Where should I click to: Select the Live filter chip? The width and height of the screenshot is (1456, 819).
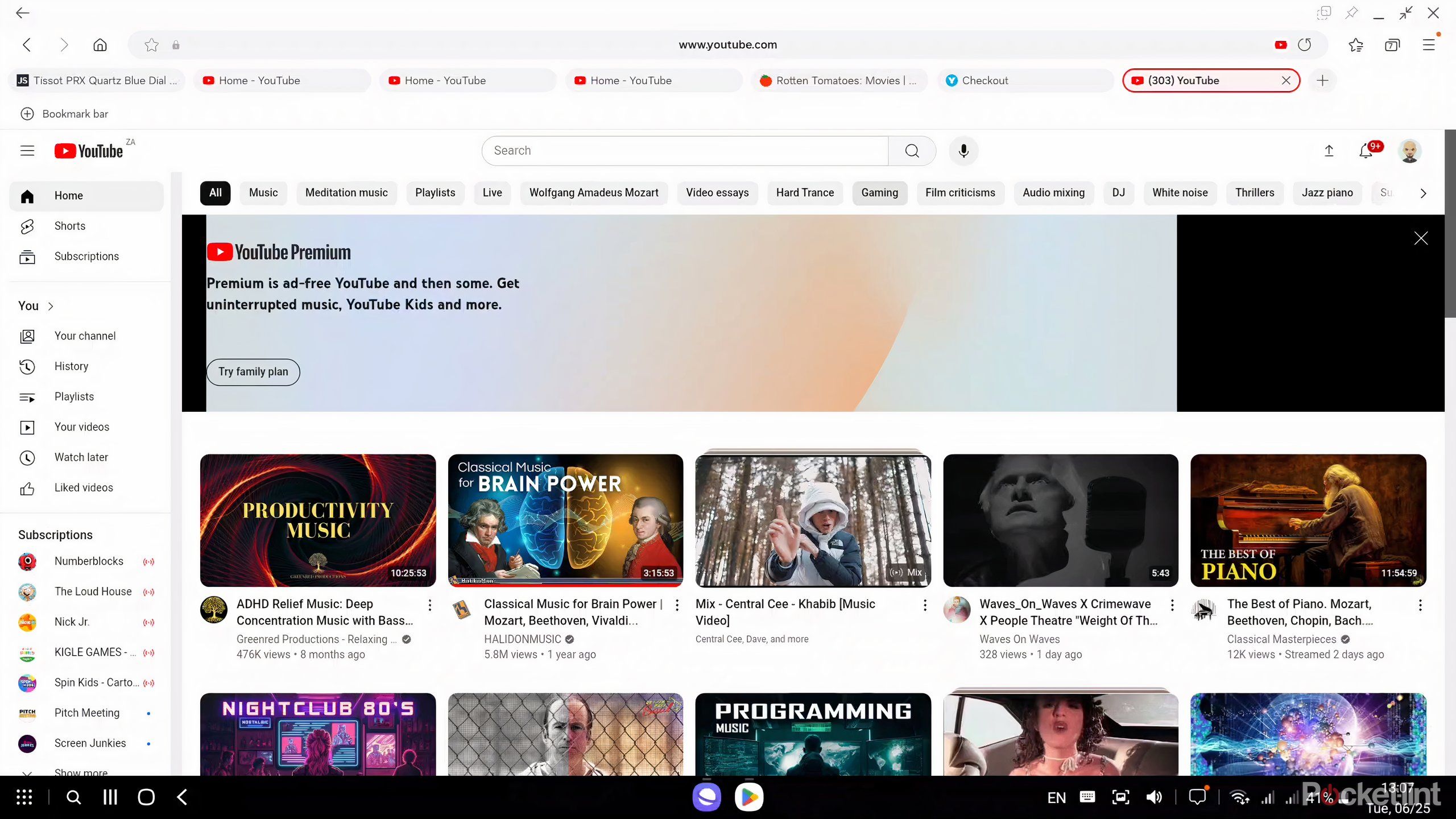(x=493, y=193)
